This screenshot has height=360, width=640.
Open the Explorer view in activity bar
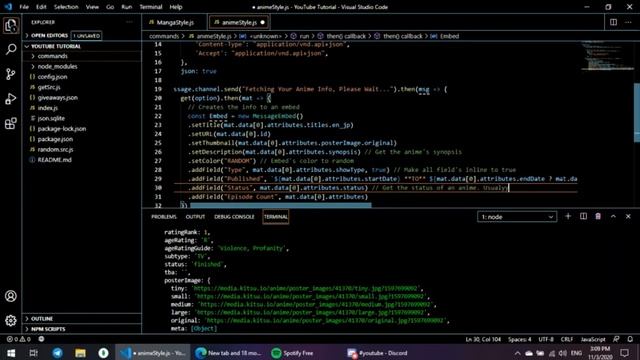click(x=11, y=25)
